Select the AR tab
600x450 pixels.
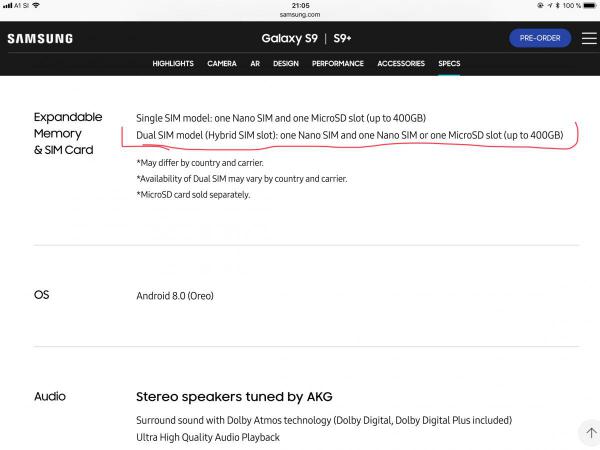point(255,64)
